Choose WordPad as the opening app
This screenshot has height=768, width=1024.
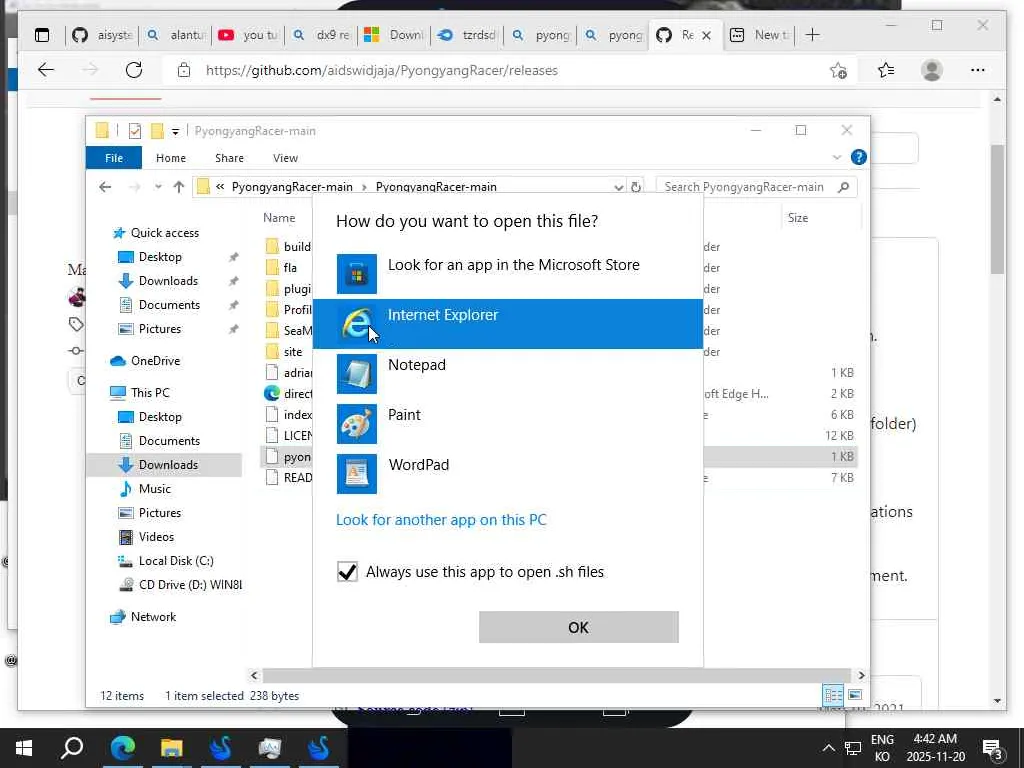507,473
